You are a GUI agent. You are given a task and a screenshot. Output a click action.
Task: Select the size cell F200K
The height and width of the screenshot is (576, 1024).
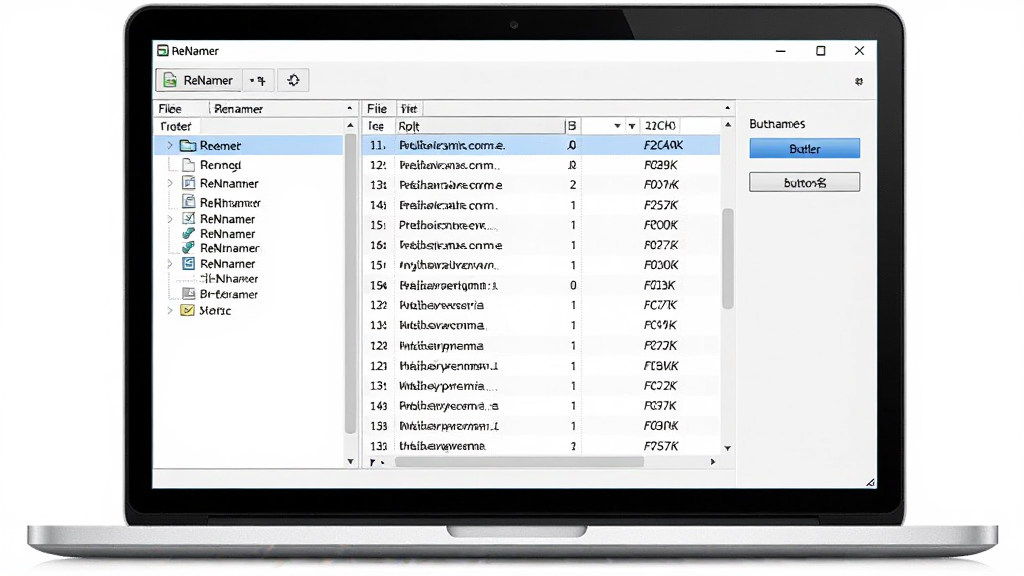click(660, 225)
